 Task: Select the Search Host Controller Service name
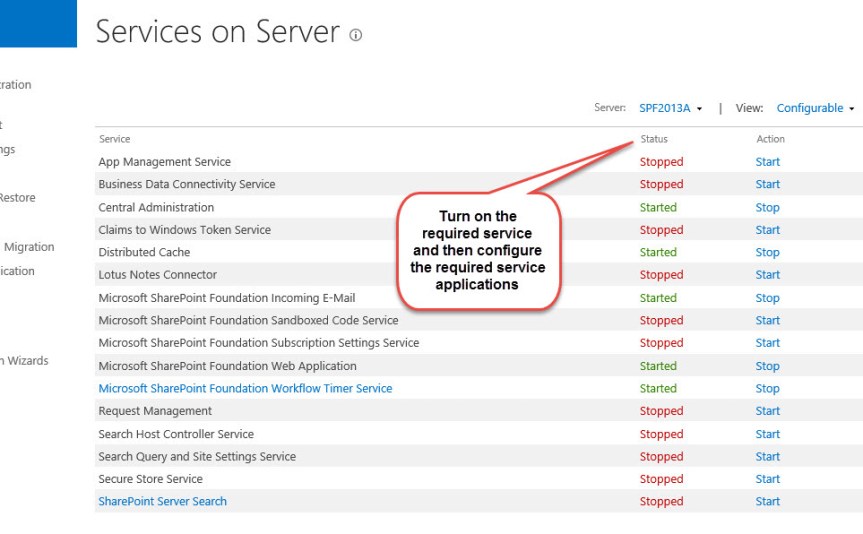[x=176, y=434]
